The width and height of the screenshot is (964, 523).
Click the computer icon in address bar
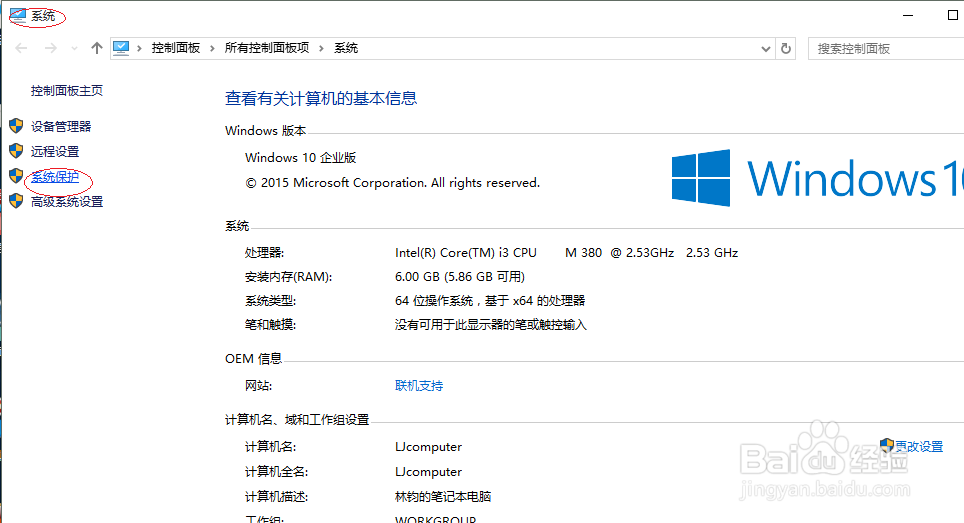[121, 48]
